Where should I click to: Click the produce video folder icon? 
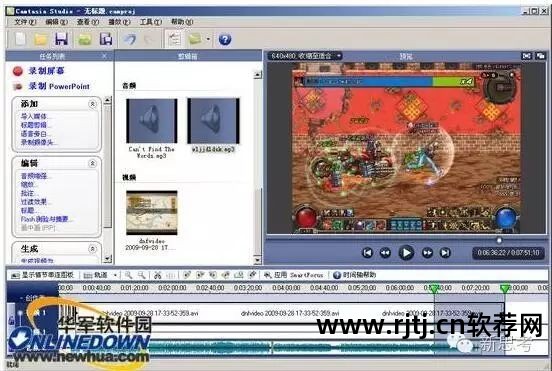point(195,39)
